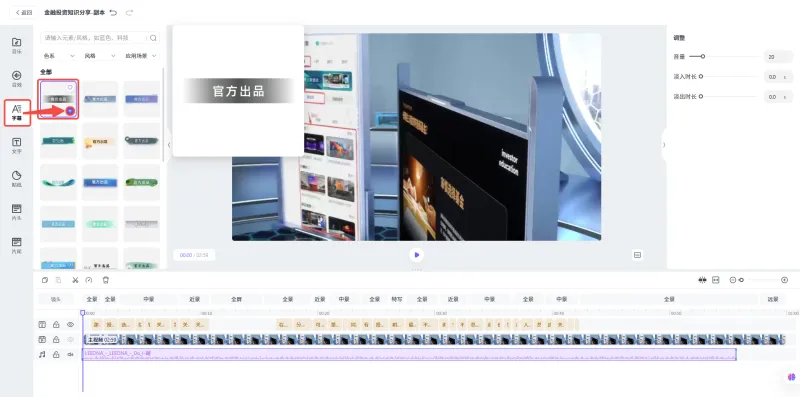Screen dimensions: 800x397
Task: Open the assistant icon at bottom right corner
Action: tap(791, 377)
